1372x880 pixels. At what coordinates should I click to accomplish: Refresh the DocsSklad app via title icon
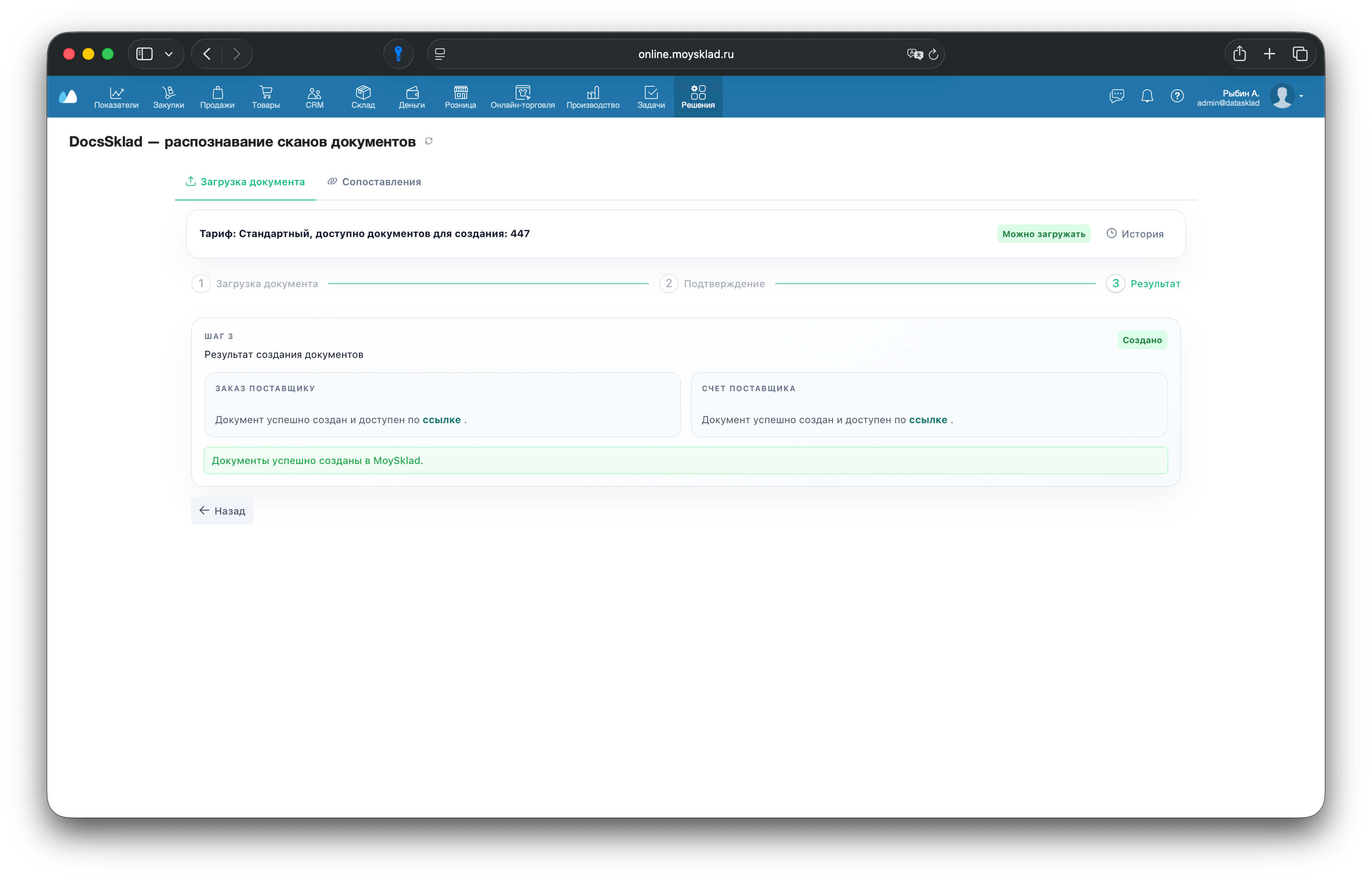[429, 141]
